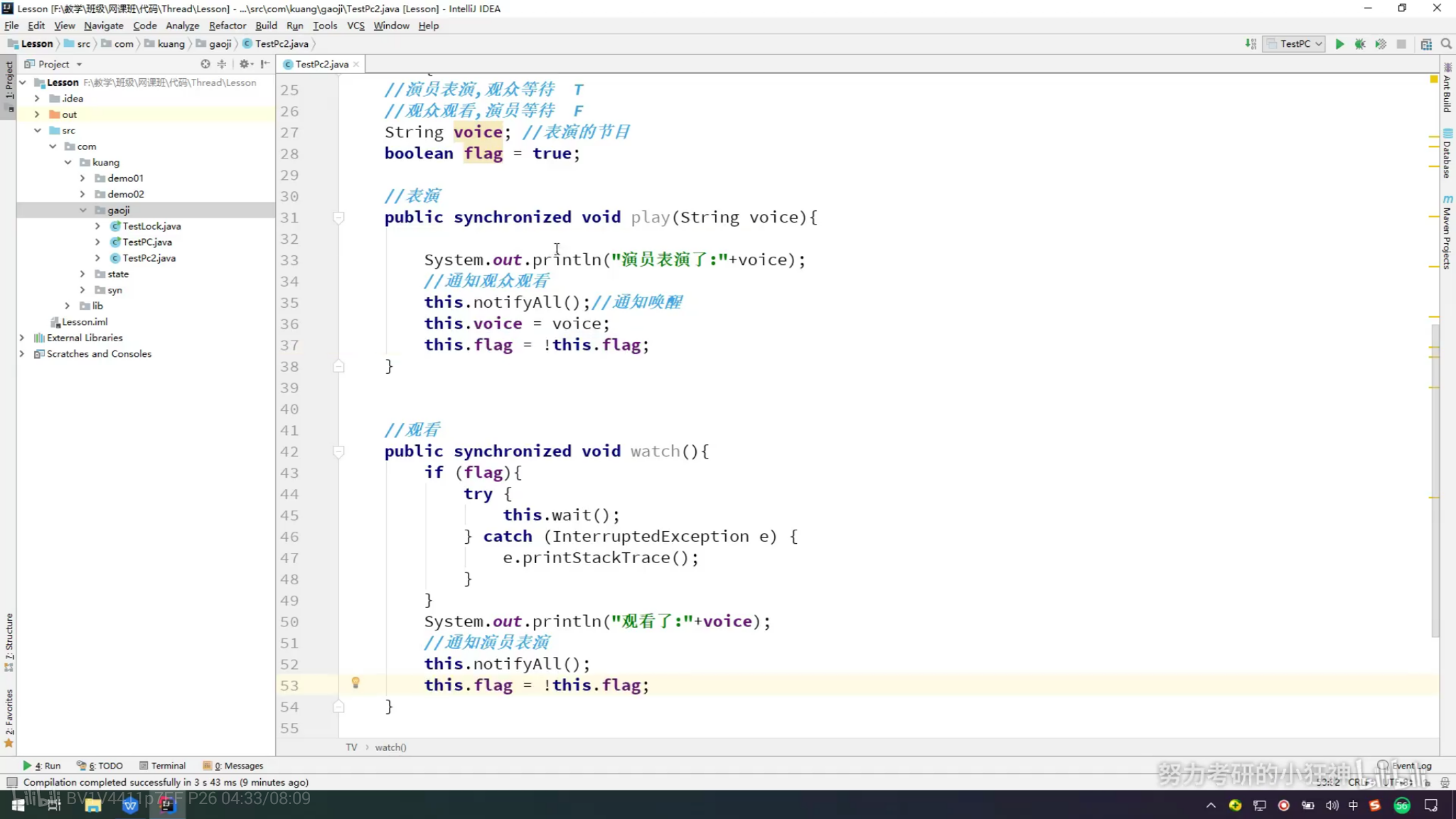Toggle fold marker at line 42
Viewport: 1456px width, 819px height.
click(339, 451)
